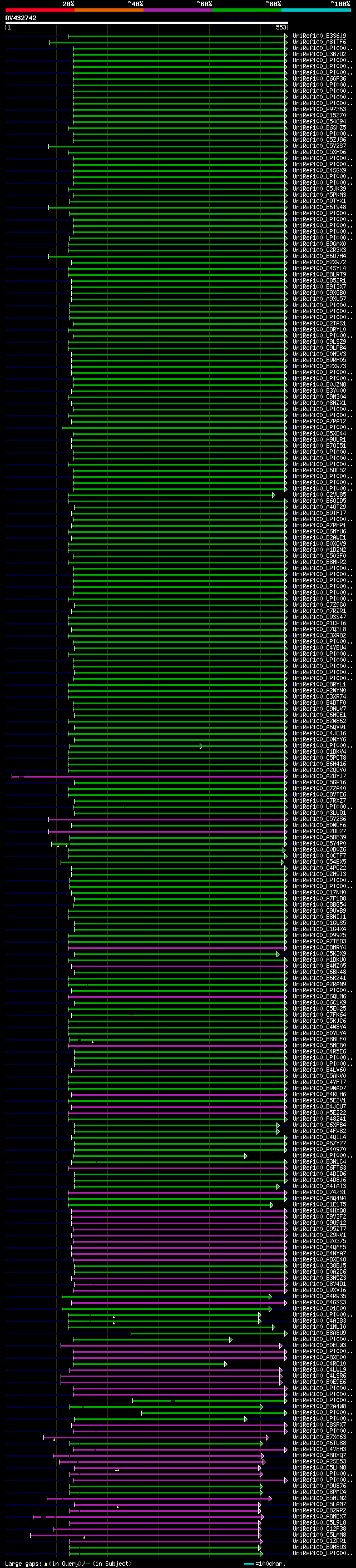
Task: Click the UniRef100_C5Y2S7 label
Action: click(319, 146)
